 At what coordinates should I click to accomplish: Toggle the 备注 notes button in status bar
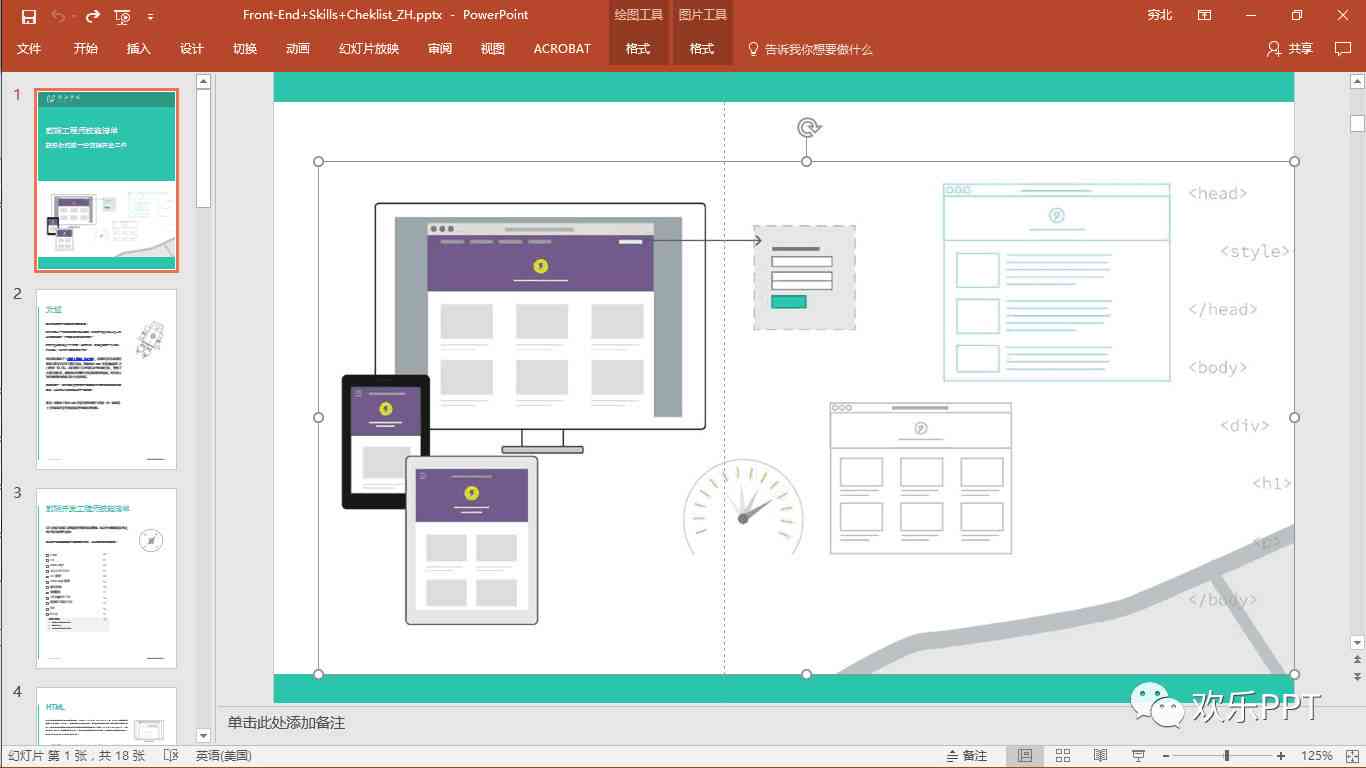tap(967, 756)
